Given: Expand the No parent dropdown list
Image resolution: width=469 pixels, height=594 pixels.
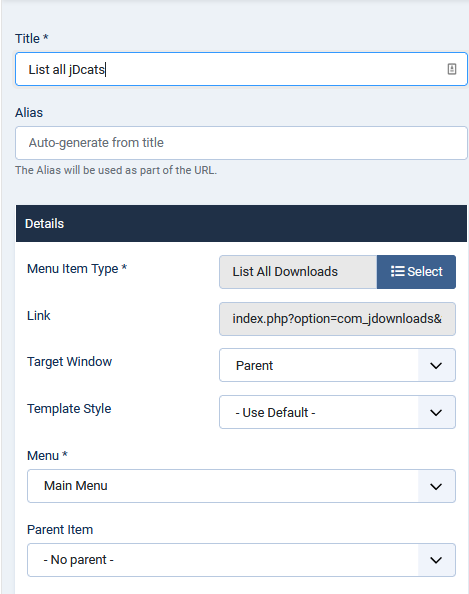Looking at the screenshot, I should click(241, 560).
